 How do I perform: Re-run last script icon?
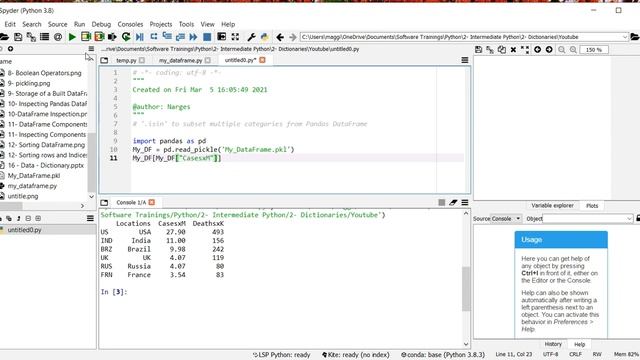(x=126, y=37)
